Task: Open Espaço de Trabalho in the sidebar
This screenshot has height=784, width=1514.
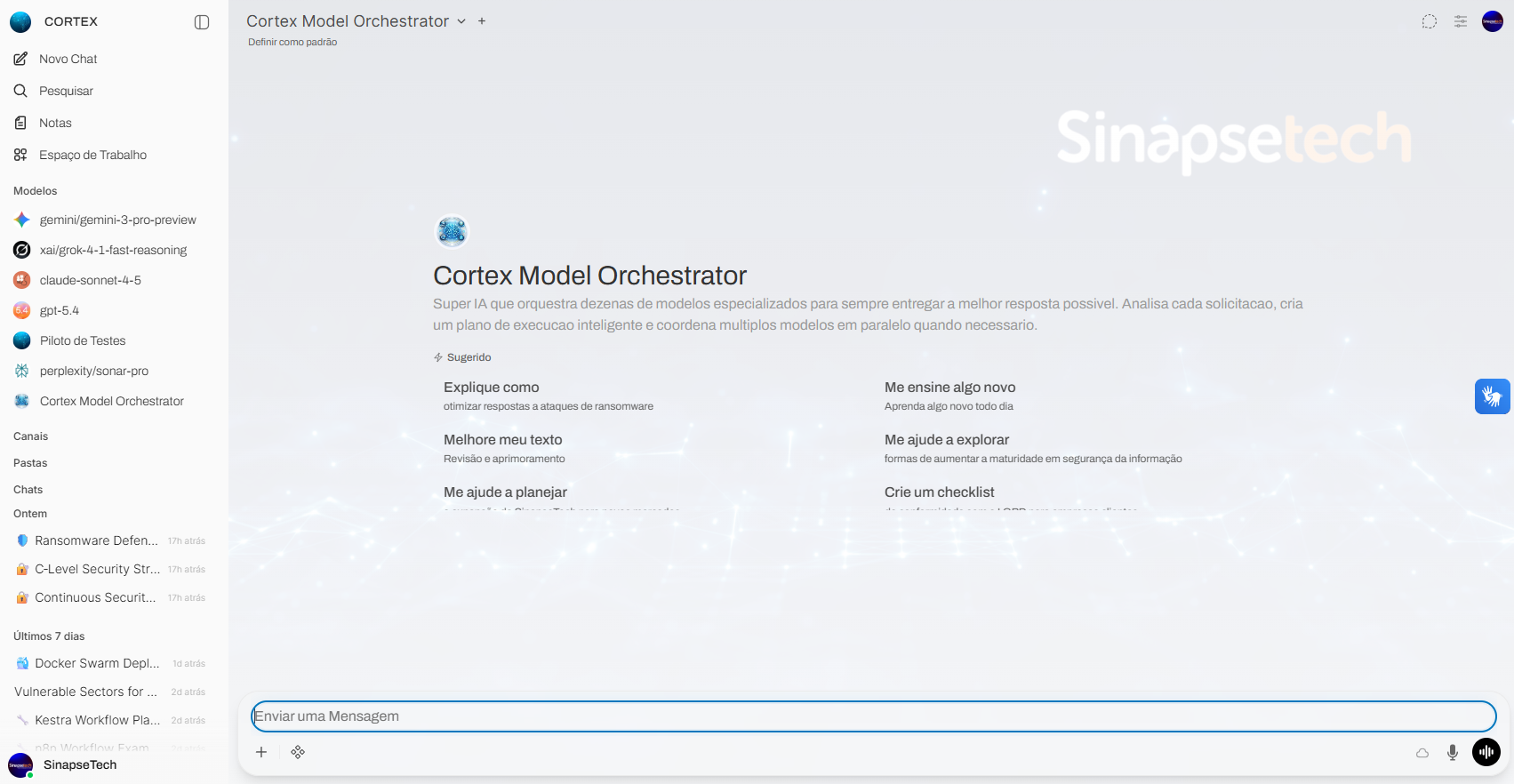Action: click(x=92, y=155)
